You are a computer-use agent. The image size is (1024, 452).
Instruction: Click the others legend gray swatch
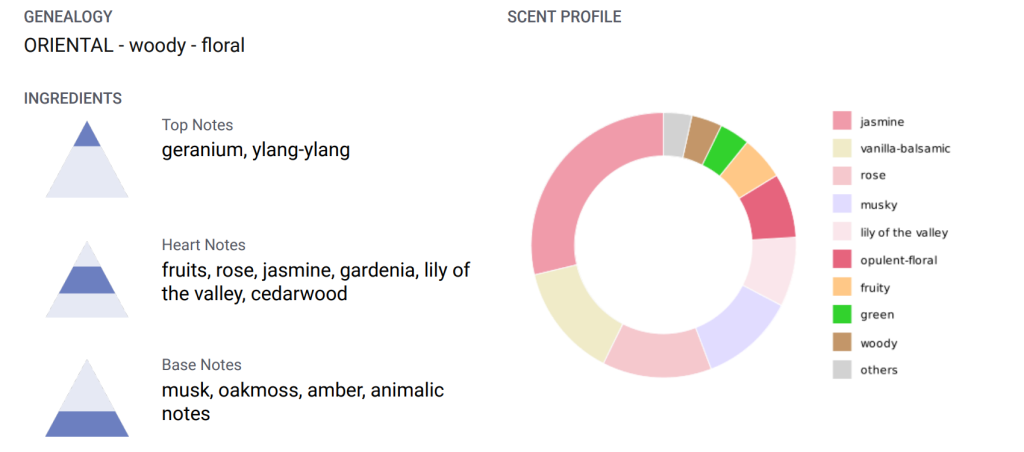[x=842, y=370]
